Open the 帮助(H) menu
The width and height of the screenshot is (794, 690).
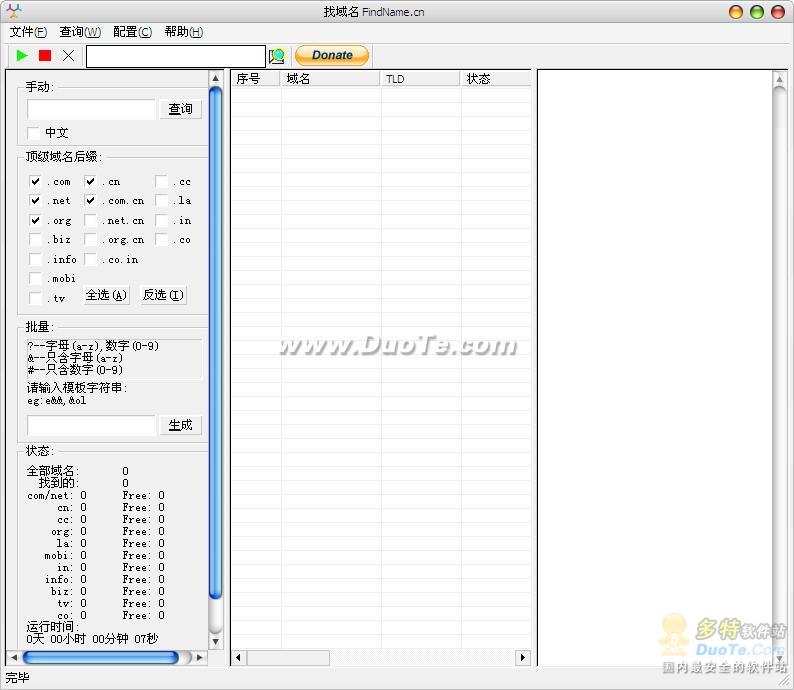pyautogui.click(x=184, y=32)
